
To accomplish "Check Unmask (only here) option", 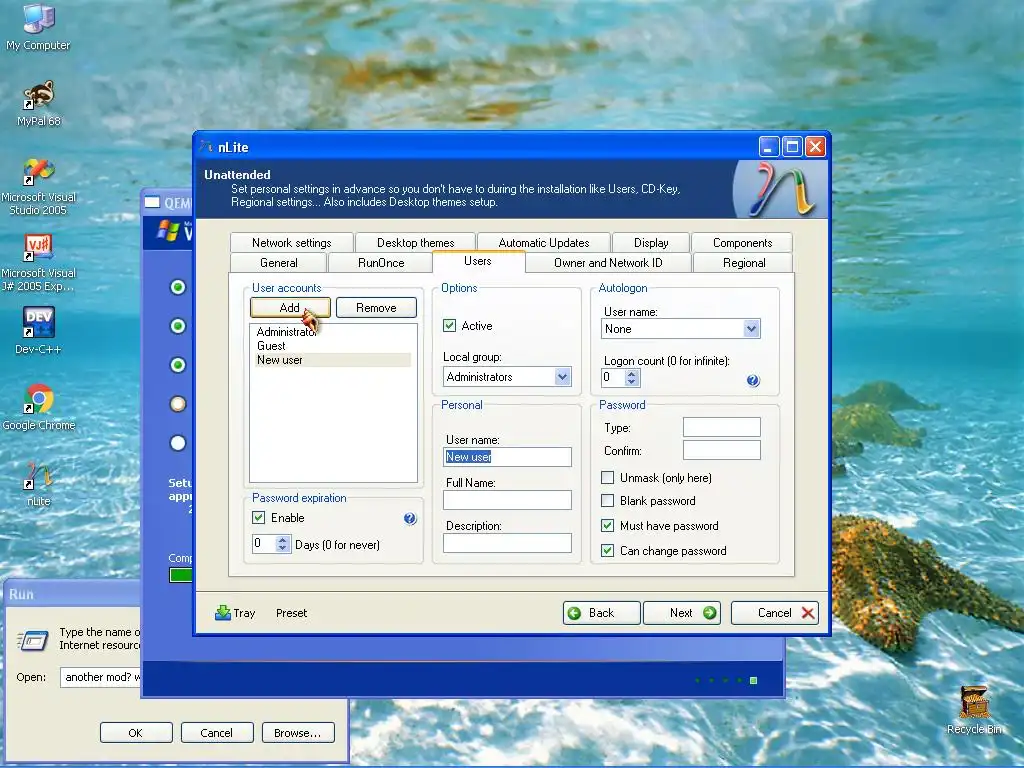I will tap(607, 477).
